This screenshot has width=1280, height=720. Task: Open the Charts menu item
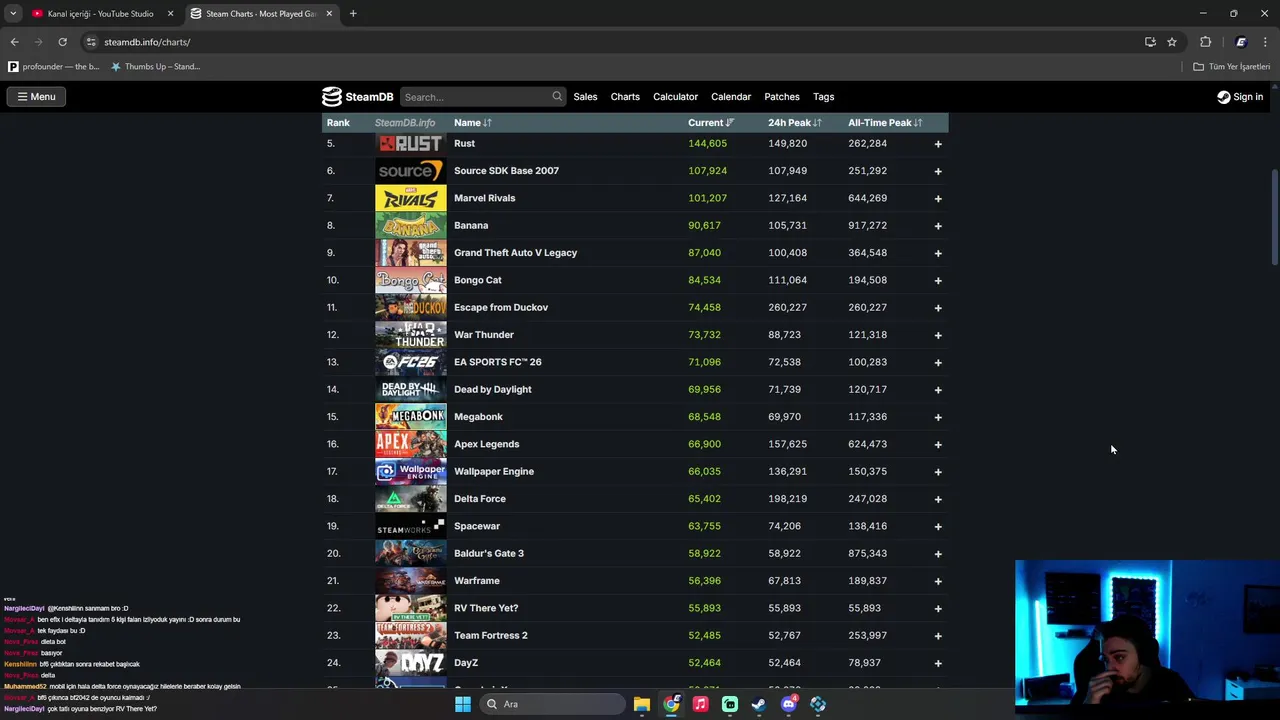click(625, 97)
